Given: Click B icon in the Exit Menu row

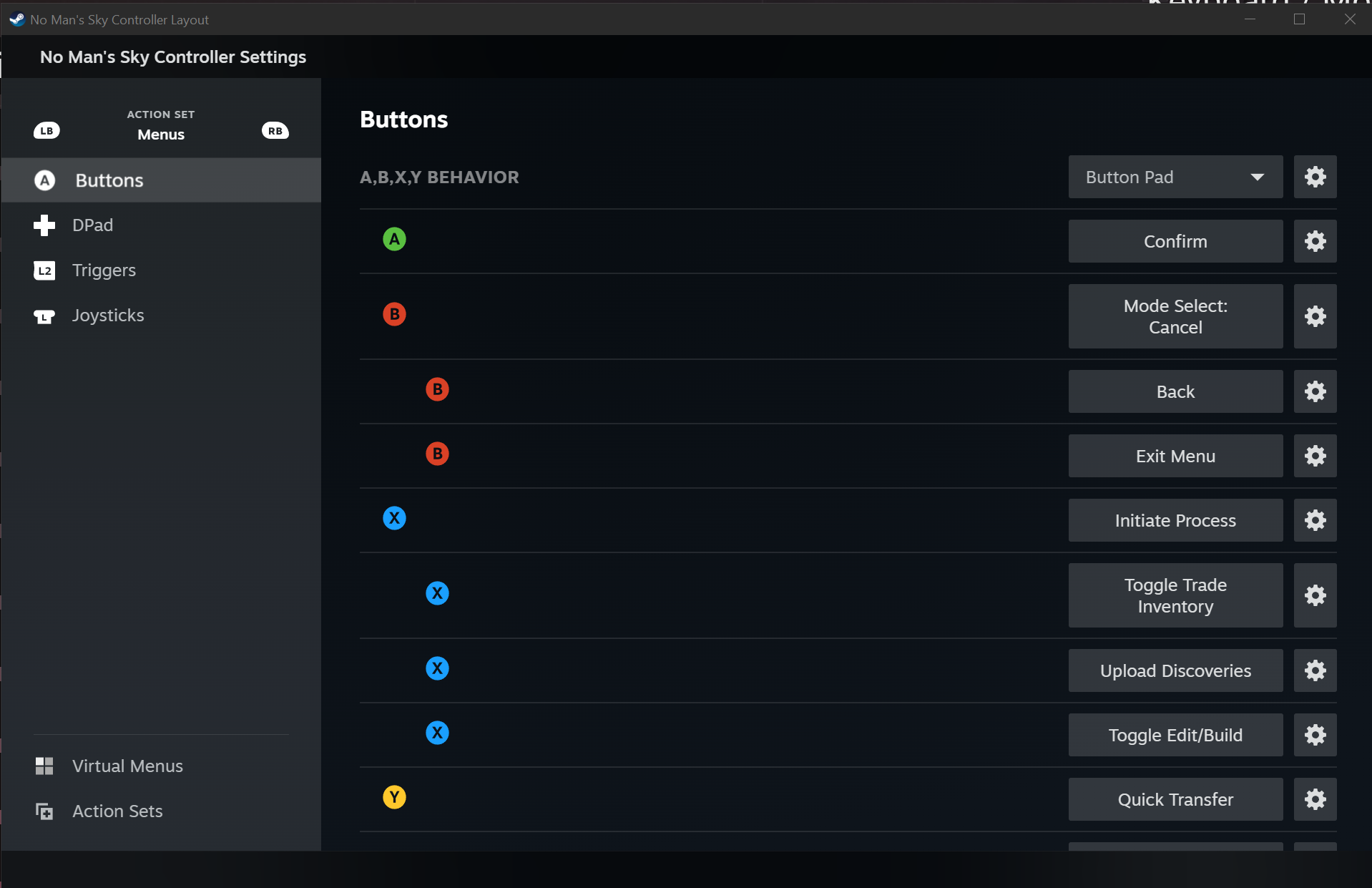Looking at the screenshot, I should (437, 454).
